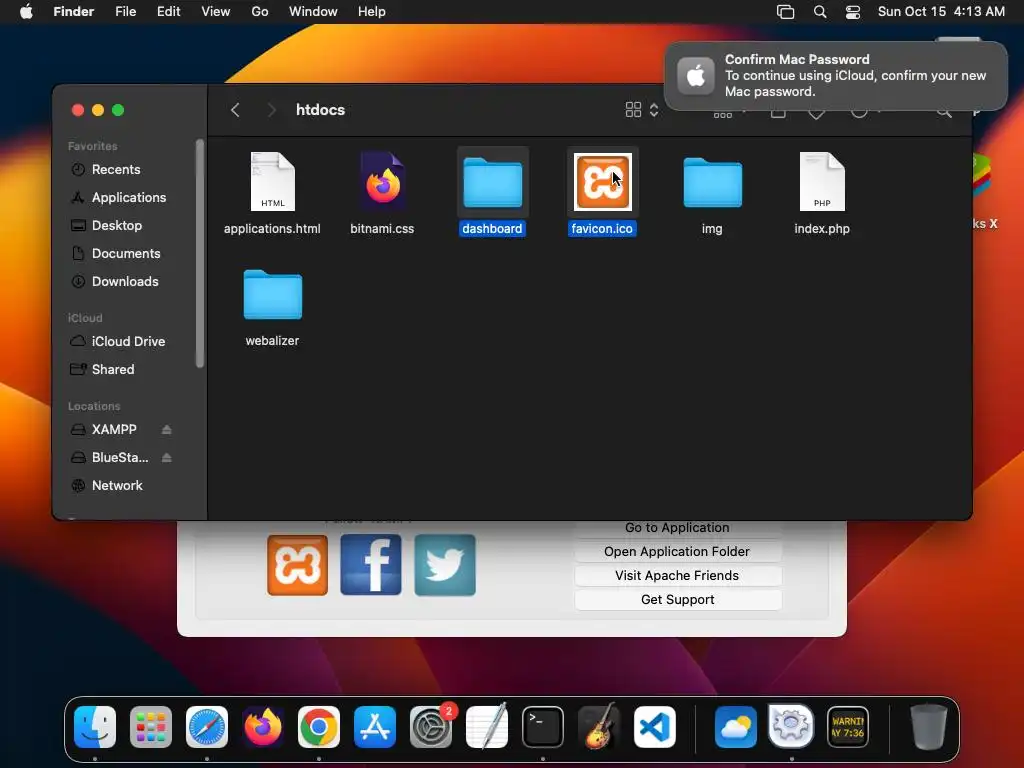Select the bitnami.css file icon

pos(383,182)
